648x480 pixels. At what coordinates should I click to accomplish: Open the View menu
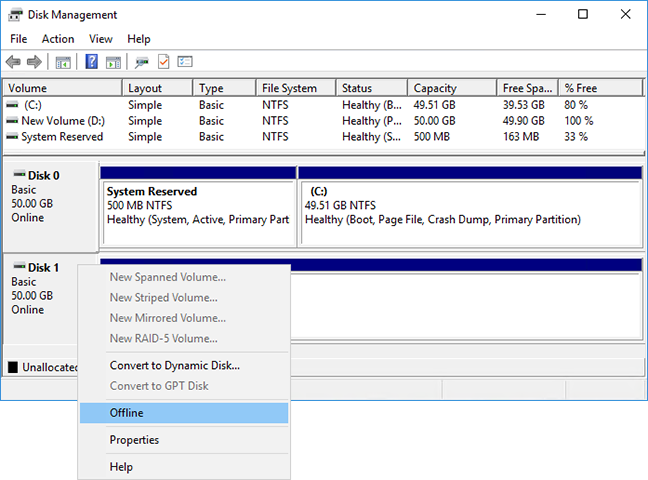pyautogui.click(x=101, y=39)
